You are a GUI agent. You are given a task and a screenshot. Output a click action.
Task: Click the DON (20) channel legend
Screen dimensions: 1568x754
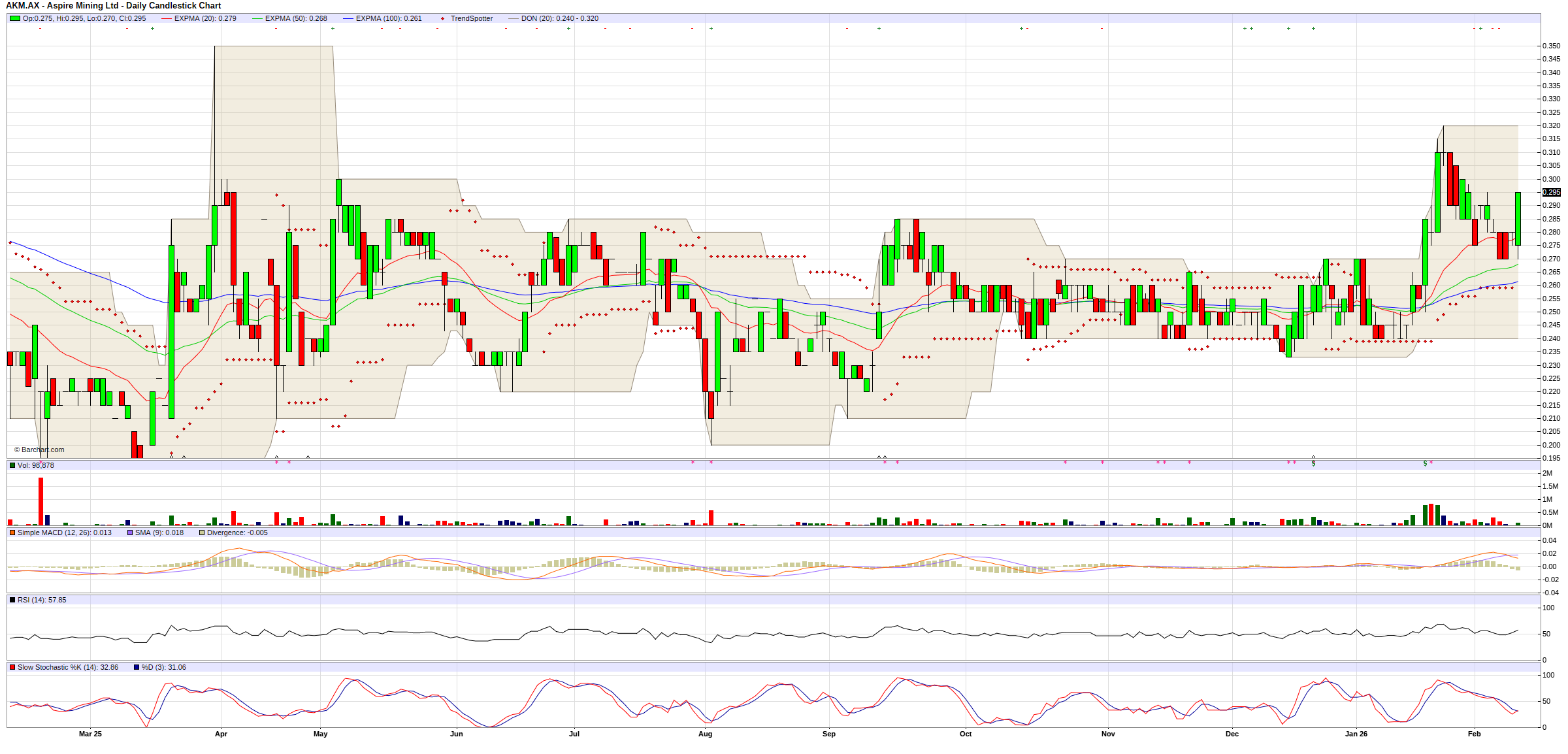559,18
